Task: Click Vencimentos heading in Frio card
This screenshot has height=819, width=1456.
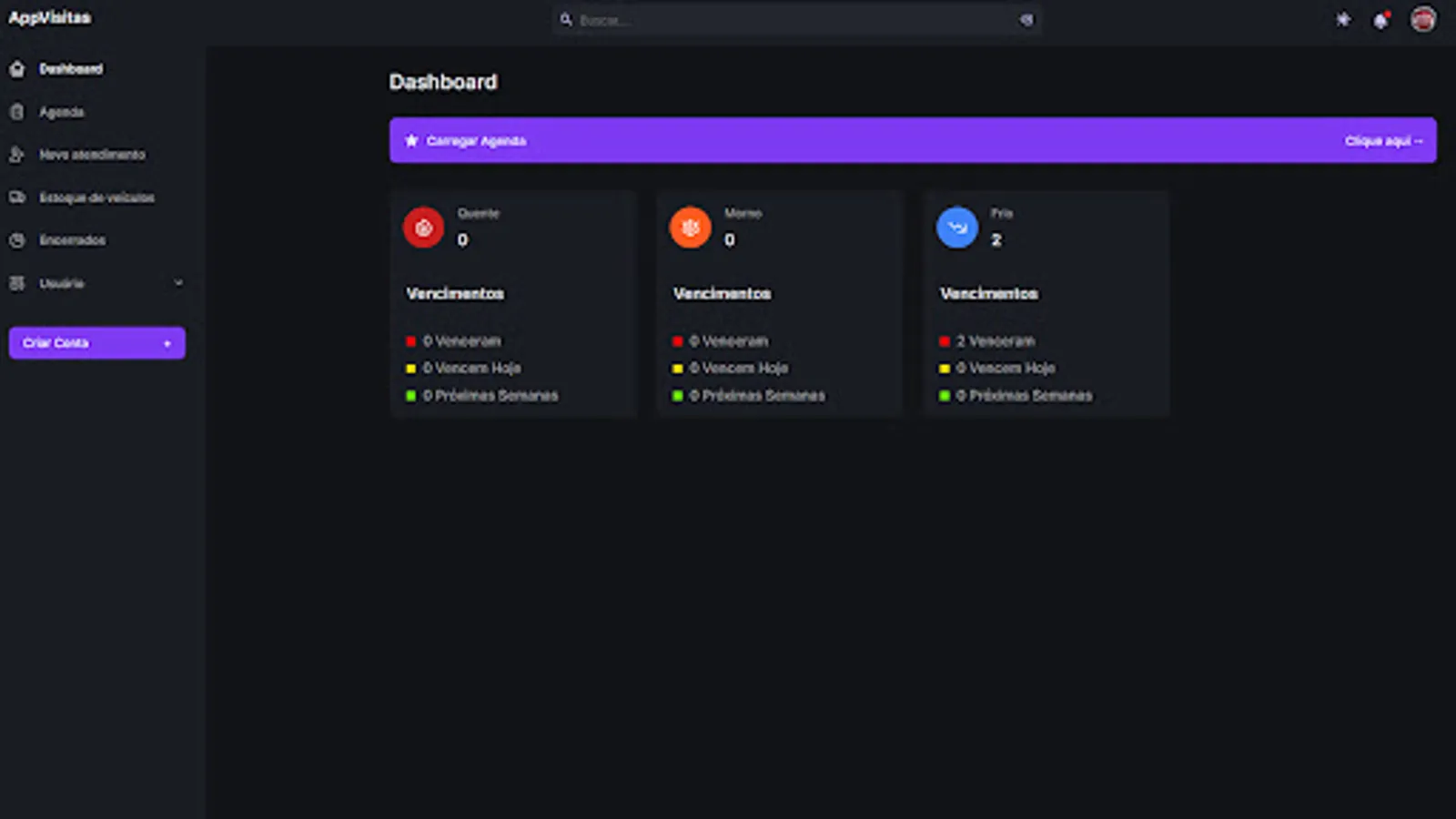Action: point(989,294)
